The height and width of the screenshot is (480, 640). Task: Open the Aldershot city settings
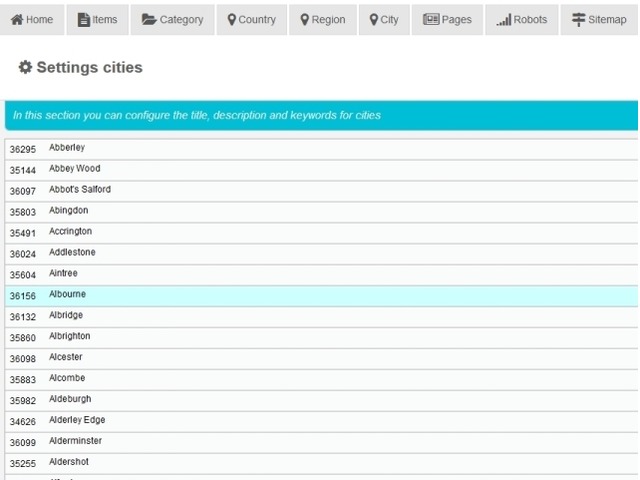[x=69, y=463]
